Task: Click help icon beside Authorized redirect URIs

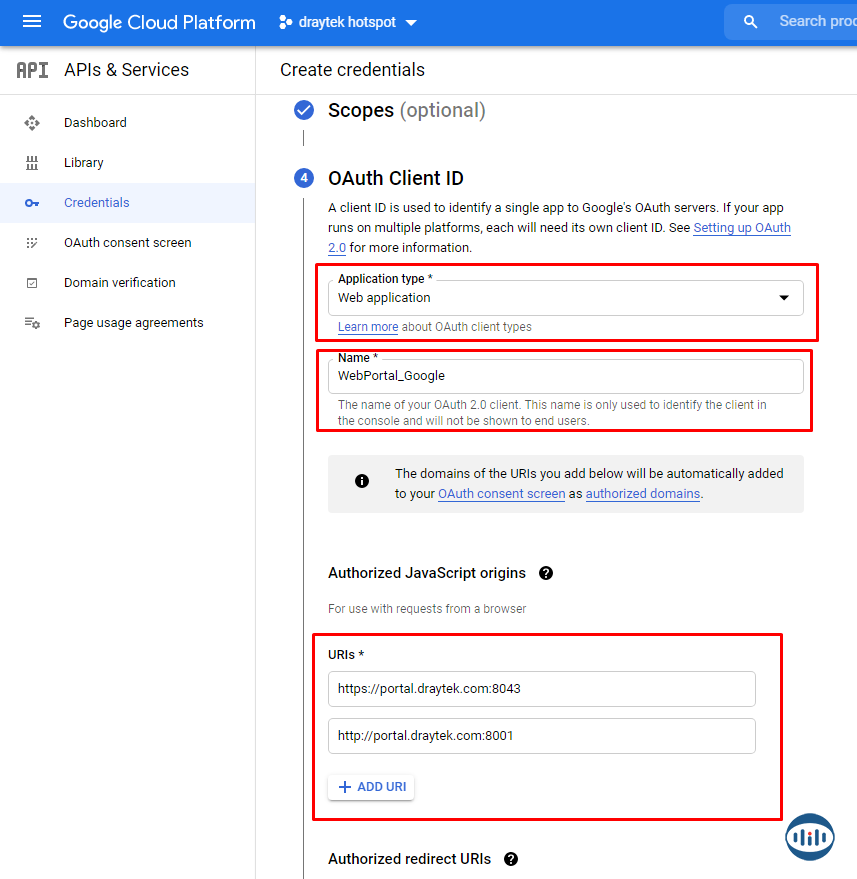Action: click(x=511, y=859)
